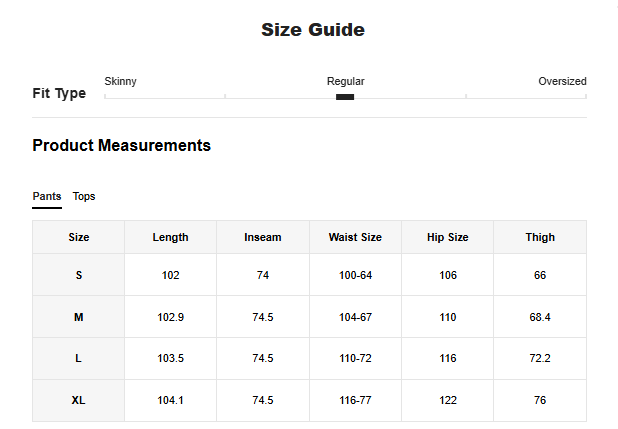This screenshot has height=429, width=618.
Task: Switch to the Tops tab
Action: tap(84, 196)
